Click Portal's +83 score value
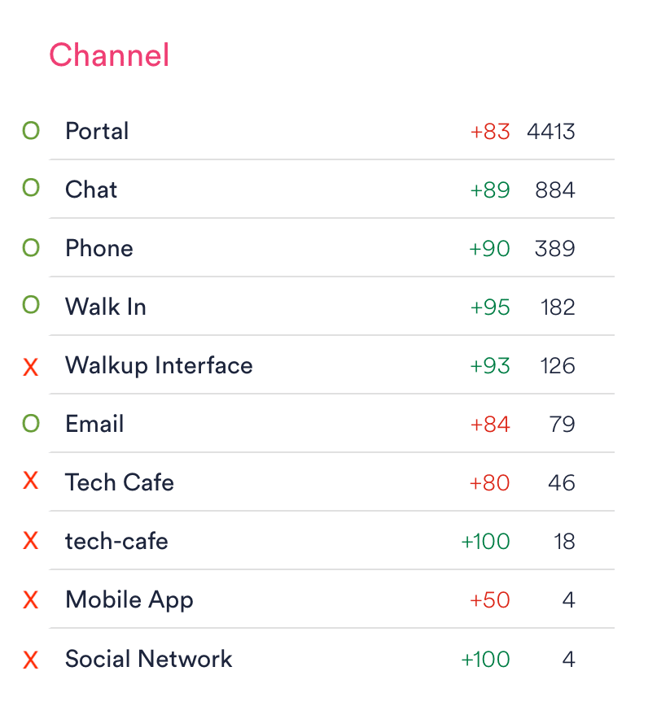The image size is (670, 706). (490, 131)
